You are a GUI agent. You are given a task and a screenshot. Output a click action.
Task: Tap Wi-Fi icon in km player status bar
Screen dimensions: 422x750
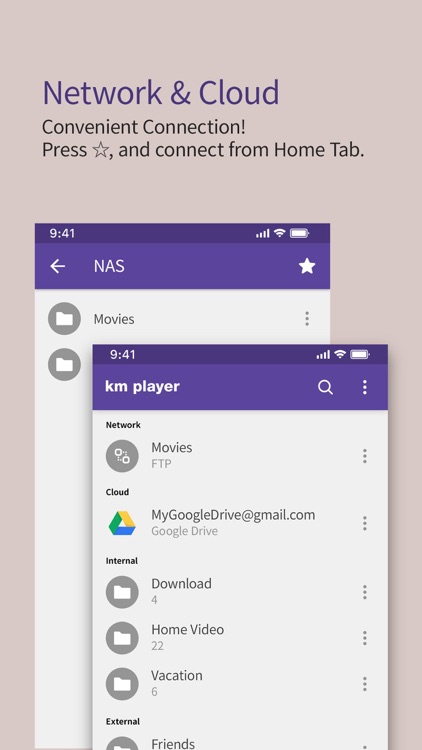[x=340, y=354]
